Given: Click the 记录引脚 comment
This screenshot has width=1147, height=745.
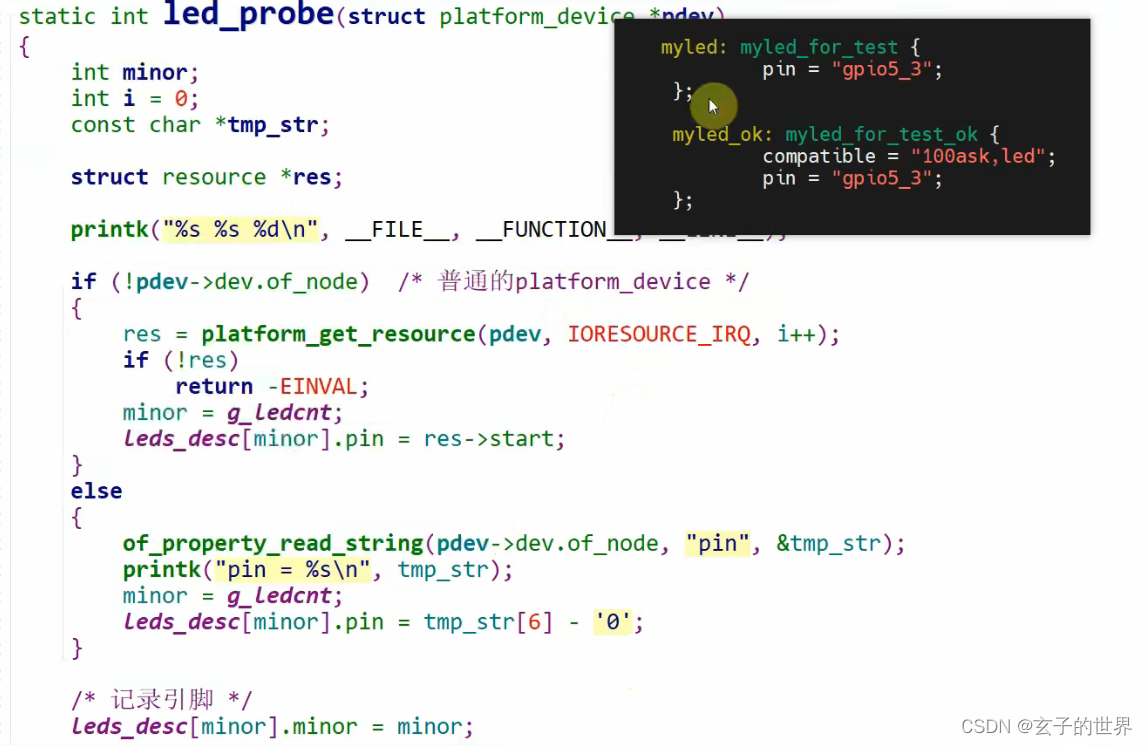Looking at the screenshot, I should pyautogui.click(x=162, y=700).
